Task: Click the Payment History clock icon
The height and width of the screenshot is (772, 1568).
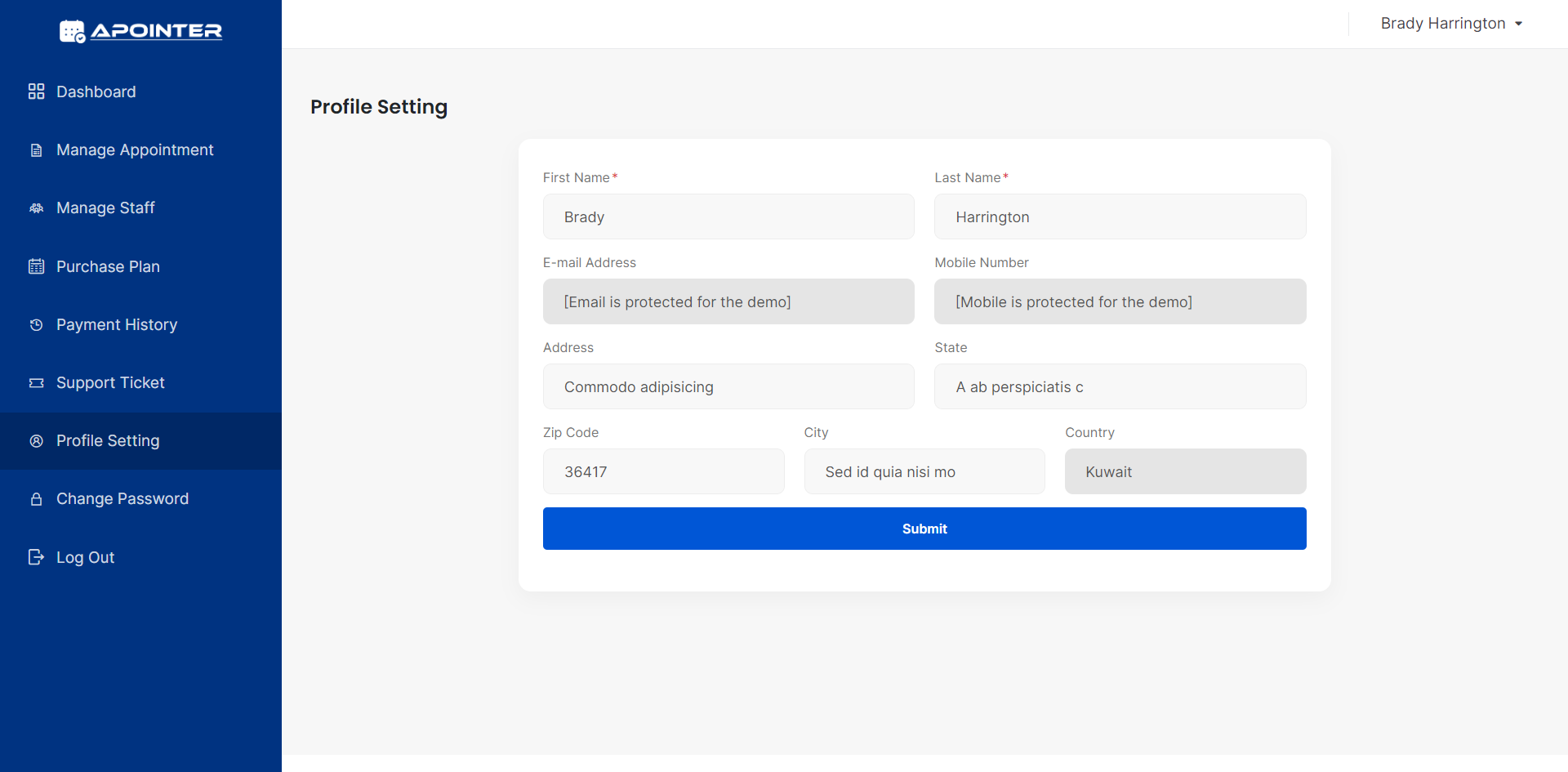Action: click(x=36, y=325)
